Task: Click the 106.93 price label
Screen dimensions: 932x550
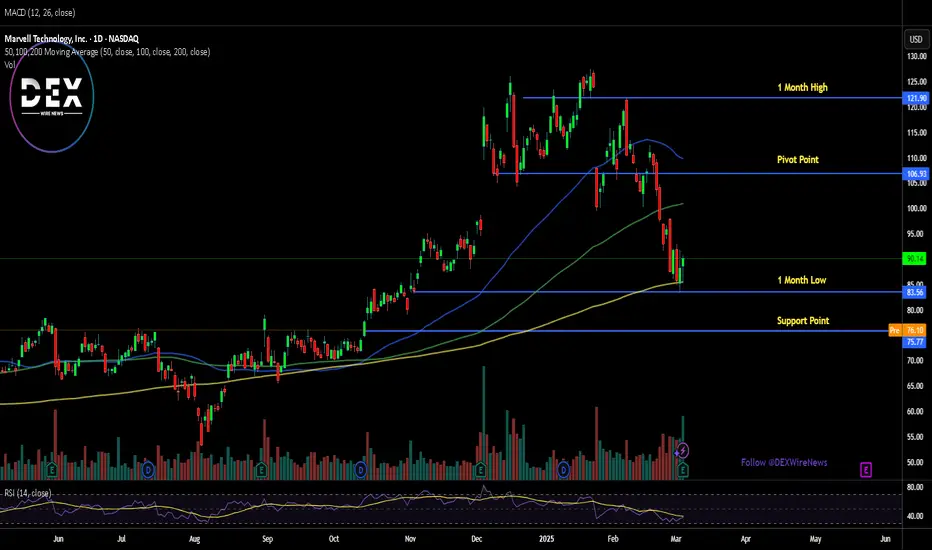Action: pos(916,174)
